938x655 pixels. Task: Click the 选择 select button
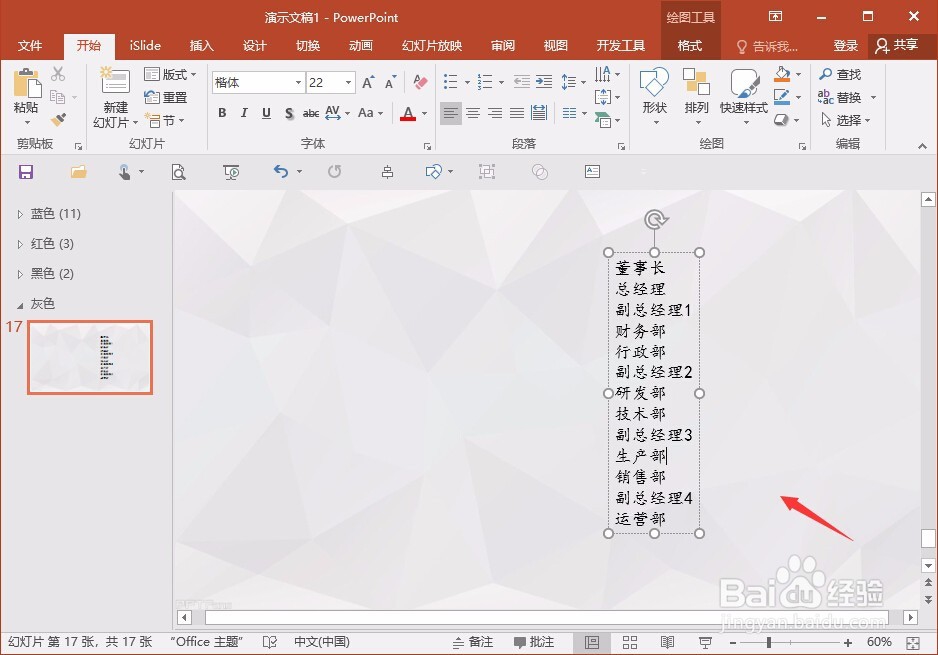[845, 120]
